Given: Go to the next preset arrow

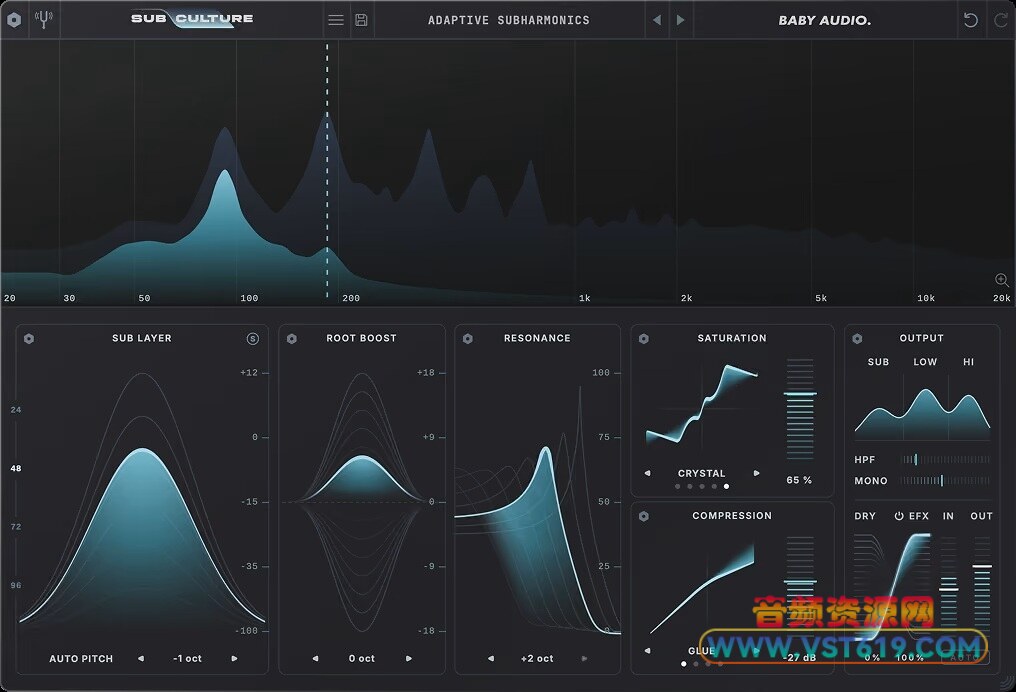Looking at the screenshot, I should [x=680, y=20].
